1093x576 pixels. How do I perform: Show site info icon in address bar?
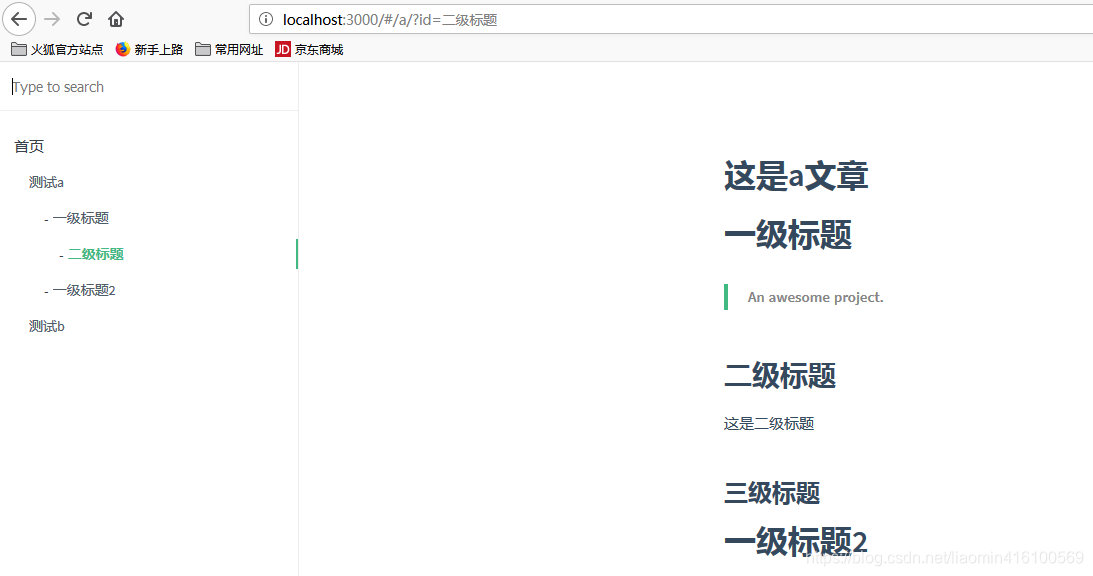tap(266, 19)
